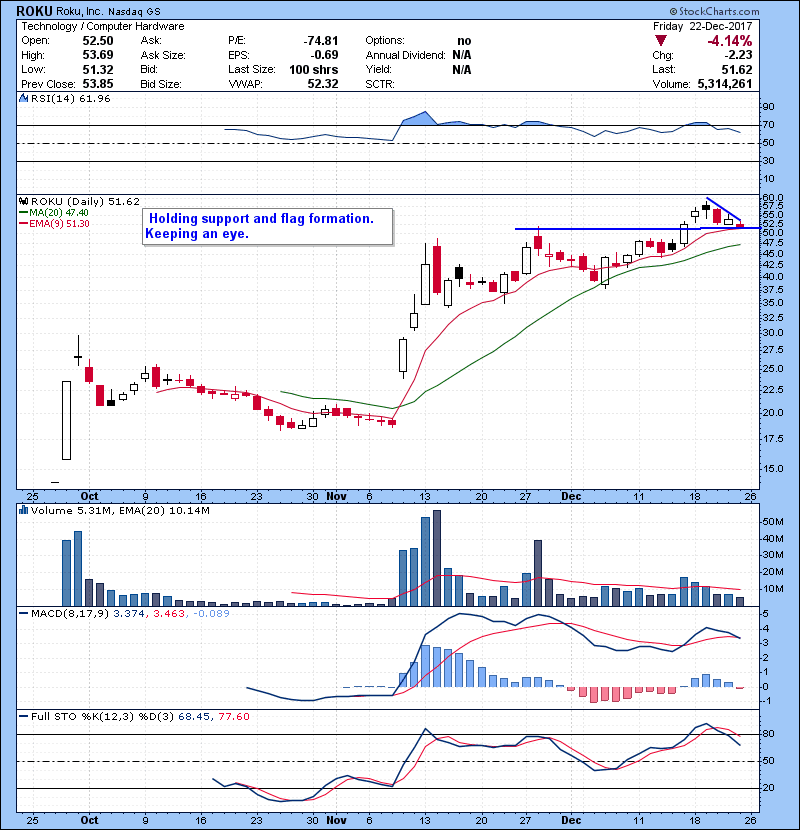This screenshot has height=830, width=800.
Task: Click the Last Size value '100 shrs'
Action: point(314,69)
